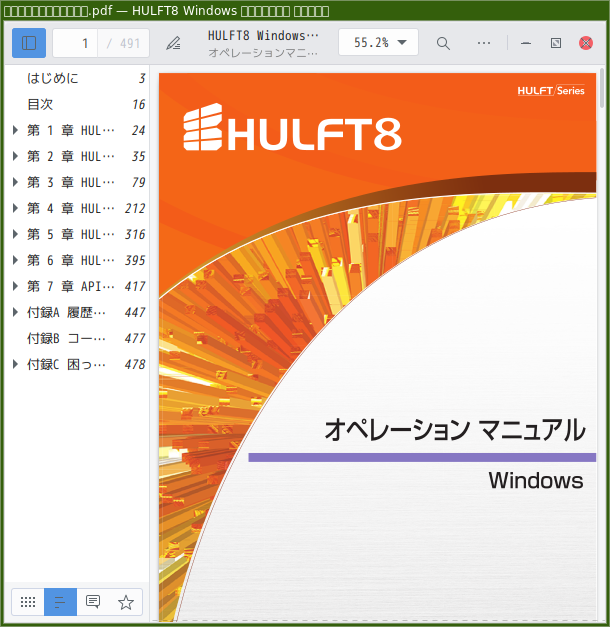Close the document viewer window
This screenshot has width=610, height=627.
click(x=586, y=43)
